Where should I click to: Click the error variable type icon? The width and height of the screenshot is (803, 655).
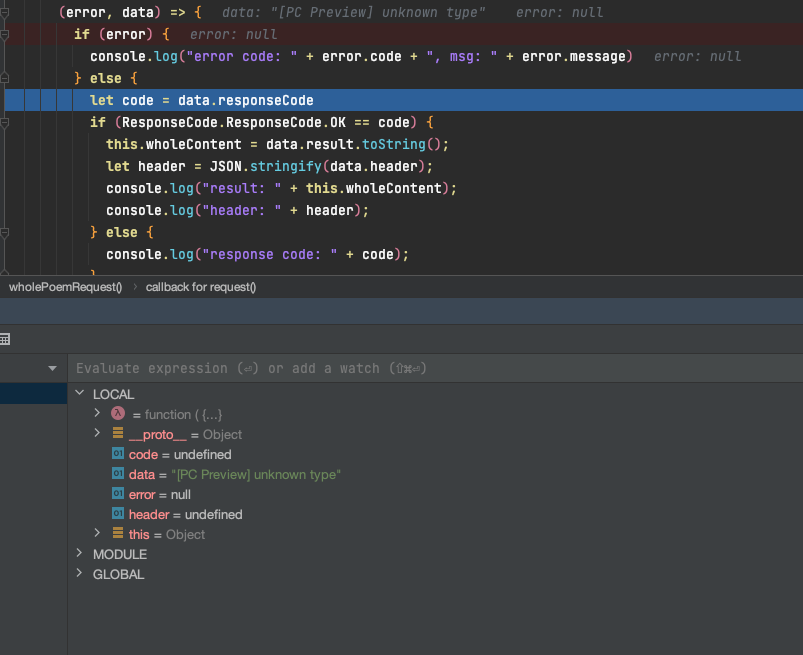(118, 493)
